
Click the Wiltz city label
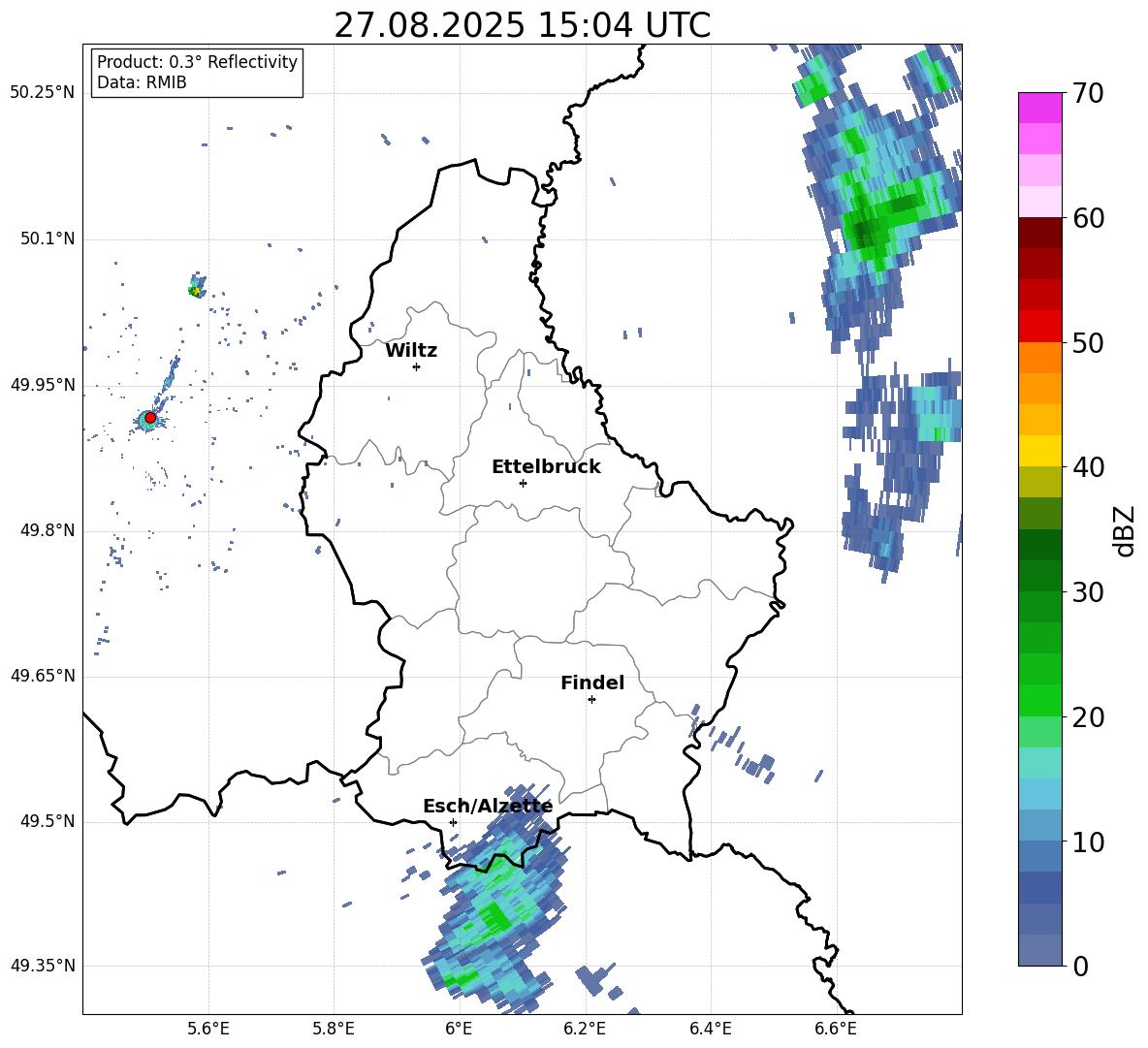coord(411,351)
